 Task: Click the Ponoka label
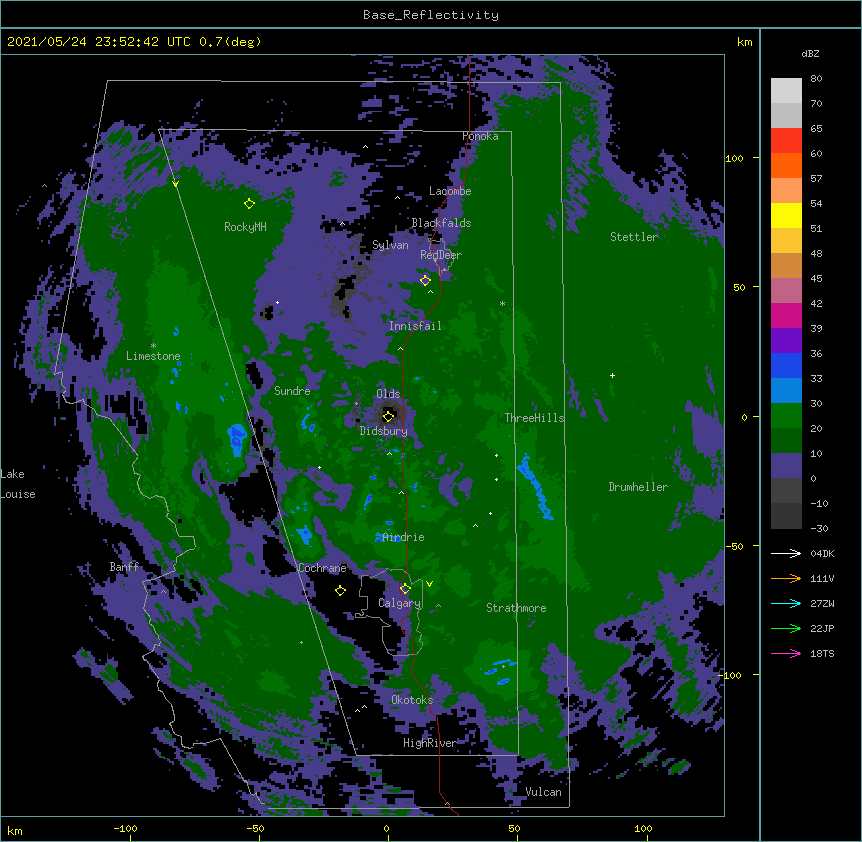tap(480, 136)
